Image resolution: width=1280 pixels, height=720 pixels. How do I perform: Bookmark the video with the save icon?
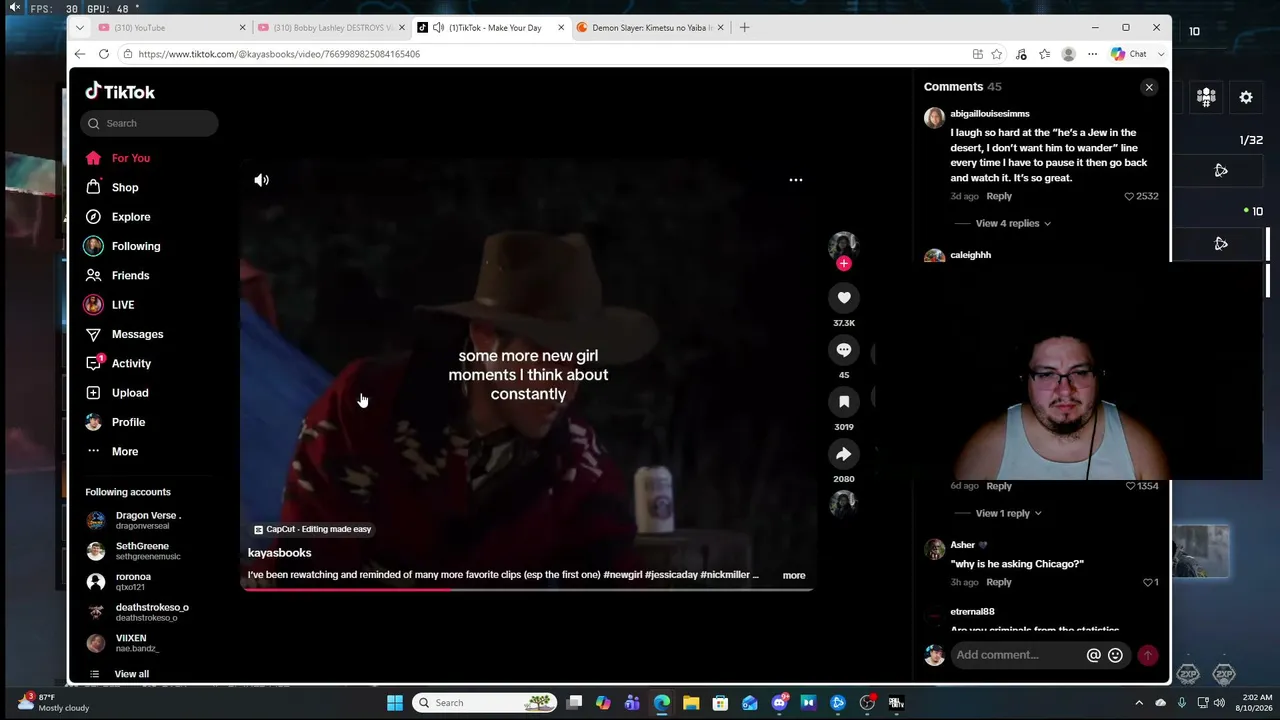844,401
